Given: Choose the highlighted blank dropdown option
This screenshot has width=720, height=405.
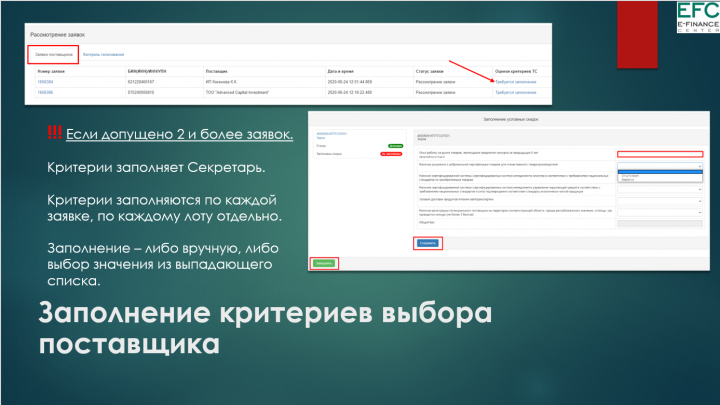Looking at the screenshot, I should coord(660,172).
